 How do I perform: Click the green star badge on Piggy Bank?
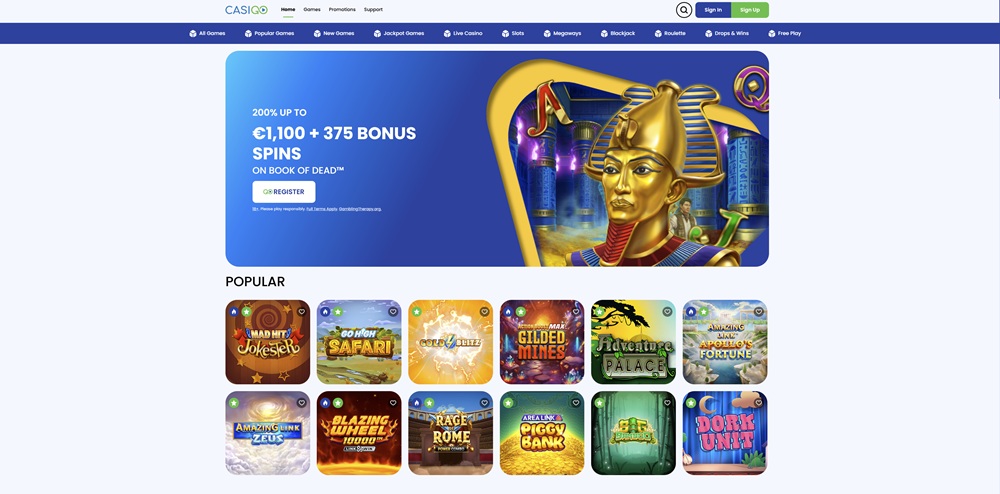pyautogui.click(x=508, y=403)
